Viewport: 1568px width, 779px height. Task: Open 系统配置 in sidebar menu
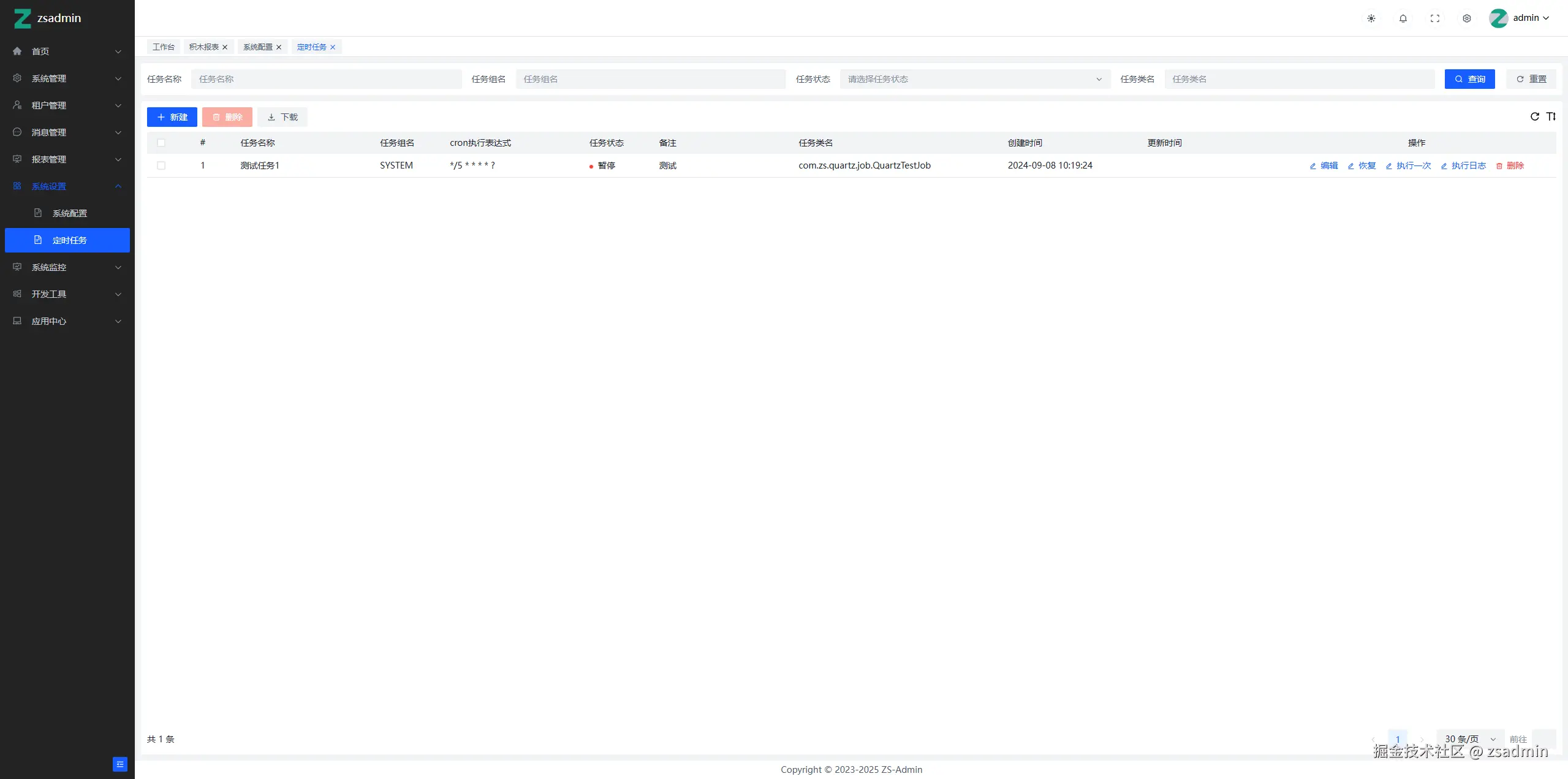pos(70,213)
